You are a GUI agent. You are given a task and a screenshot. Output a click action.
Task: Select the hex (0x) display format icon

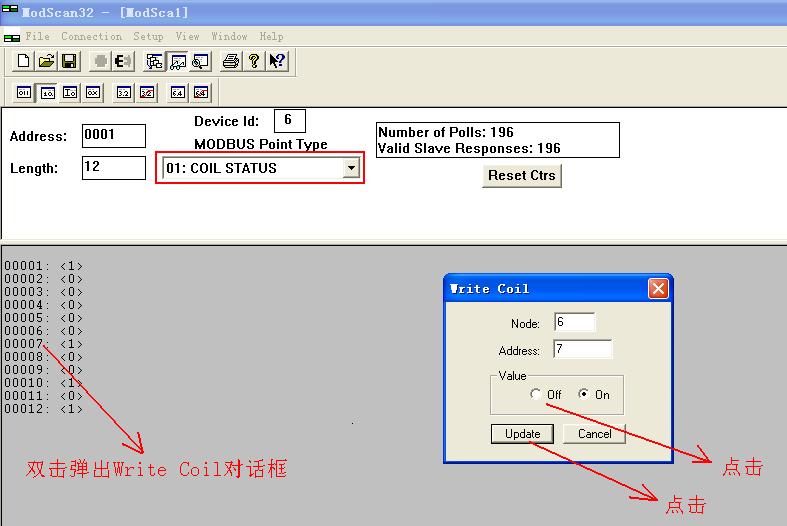[93, 92]
